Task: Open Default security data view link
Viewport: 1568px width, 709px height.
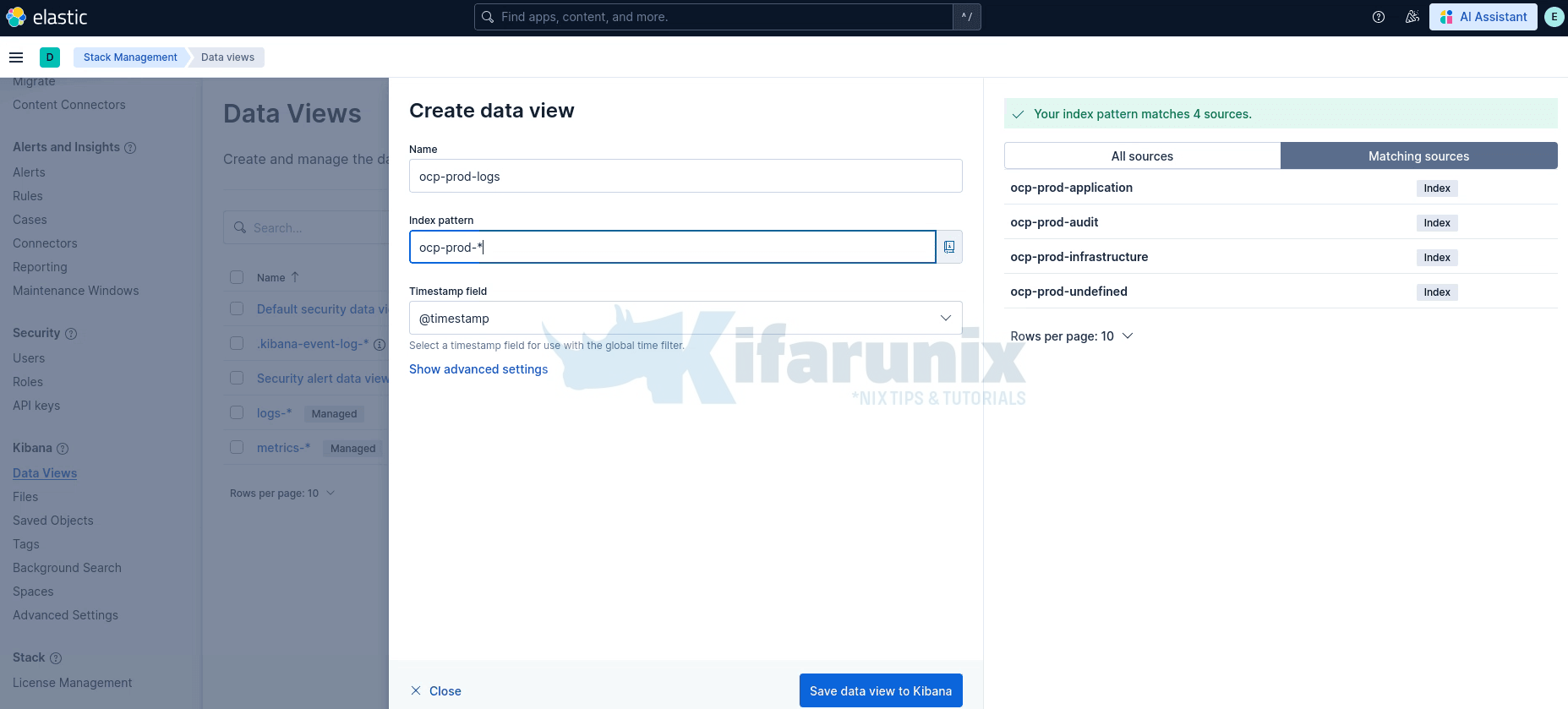Action: [x=322, y=309]
